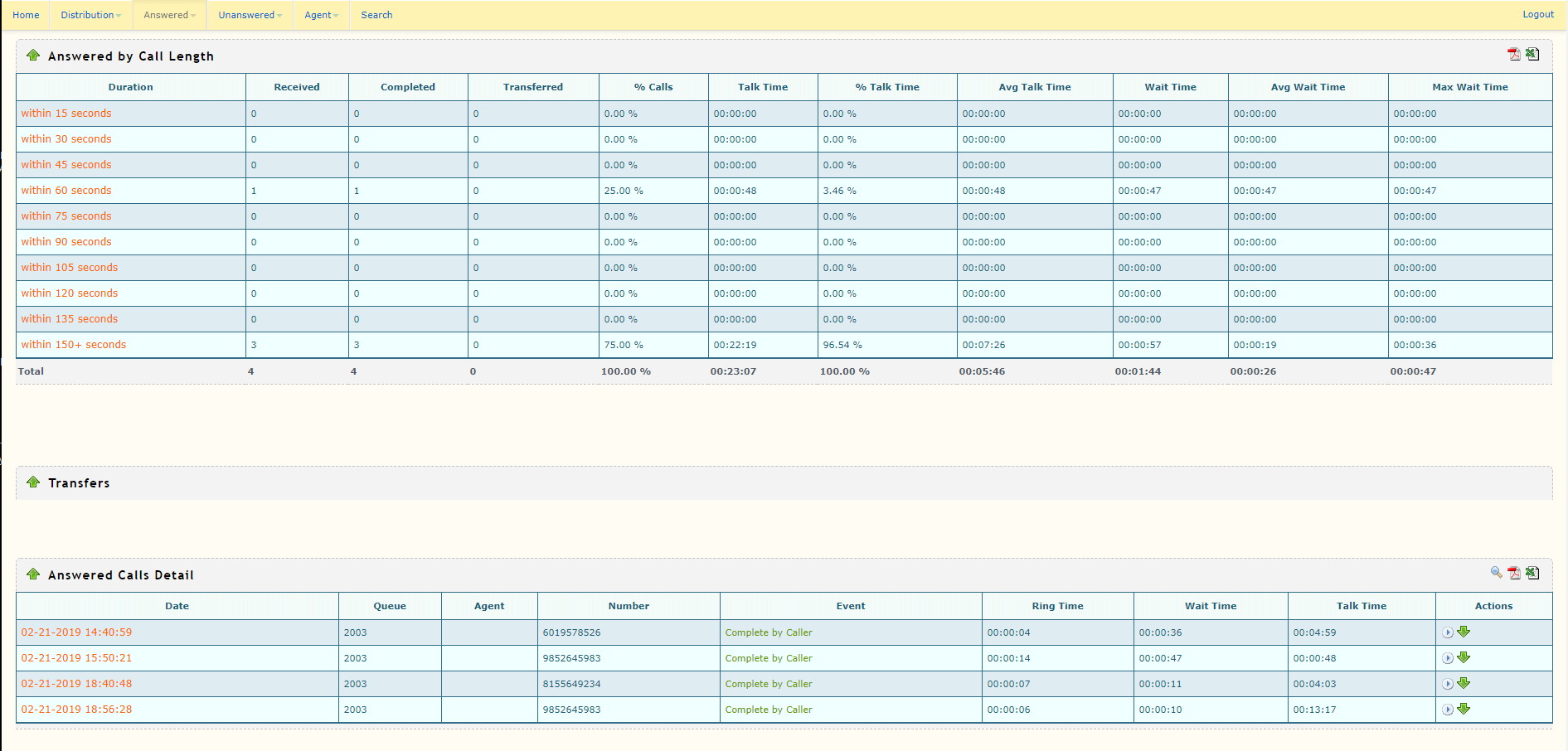Viewport: 1568px width, 751px height.
Task: Open the Unanswered dropdown menu
Action: click(x=250, y=15)
